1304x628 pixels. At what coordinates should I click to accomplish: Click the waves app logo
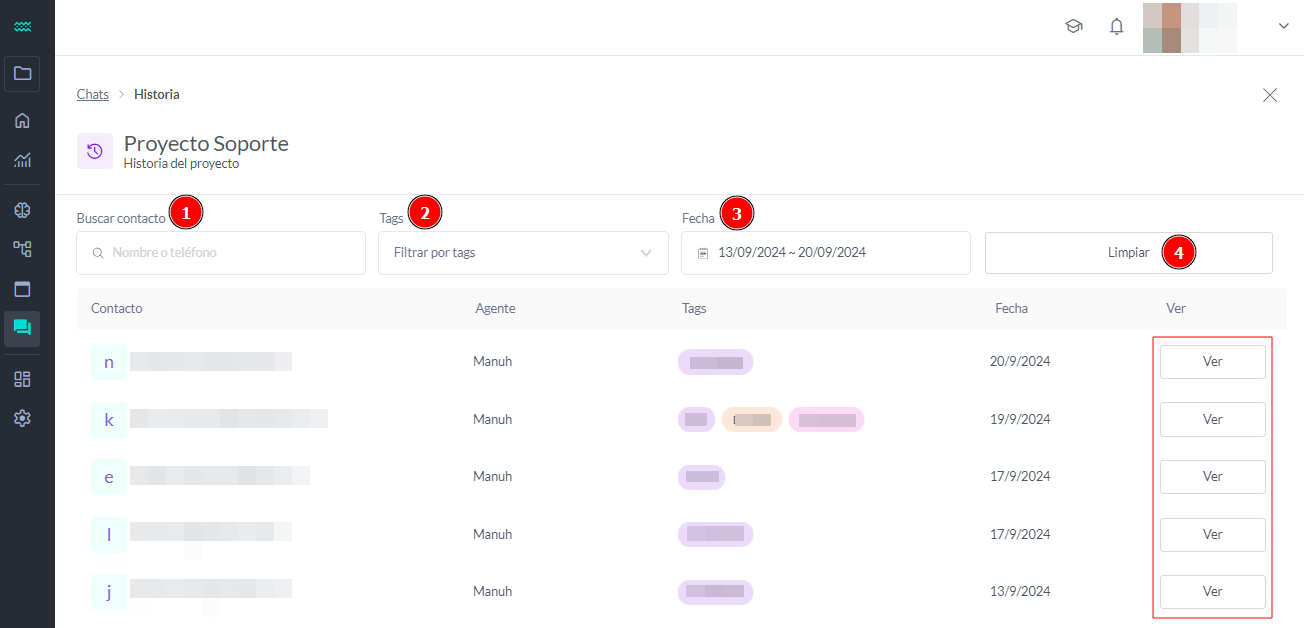22,26
